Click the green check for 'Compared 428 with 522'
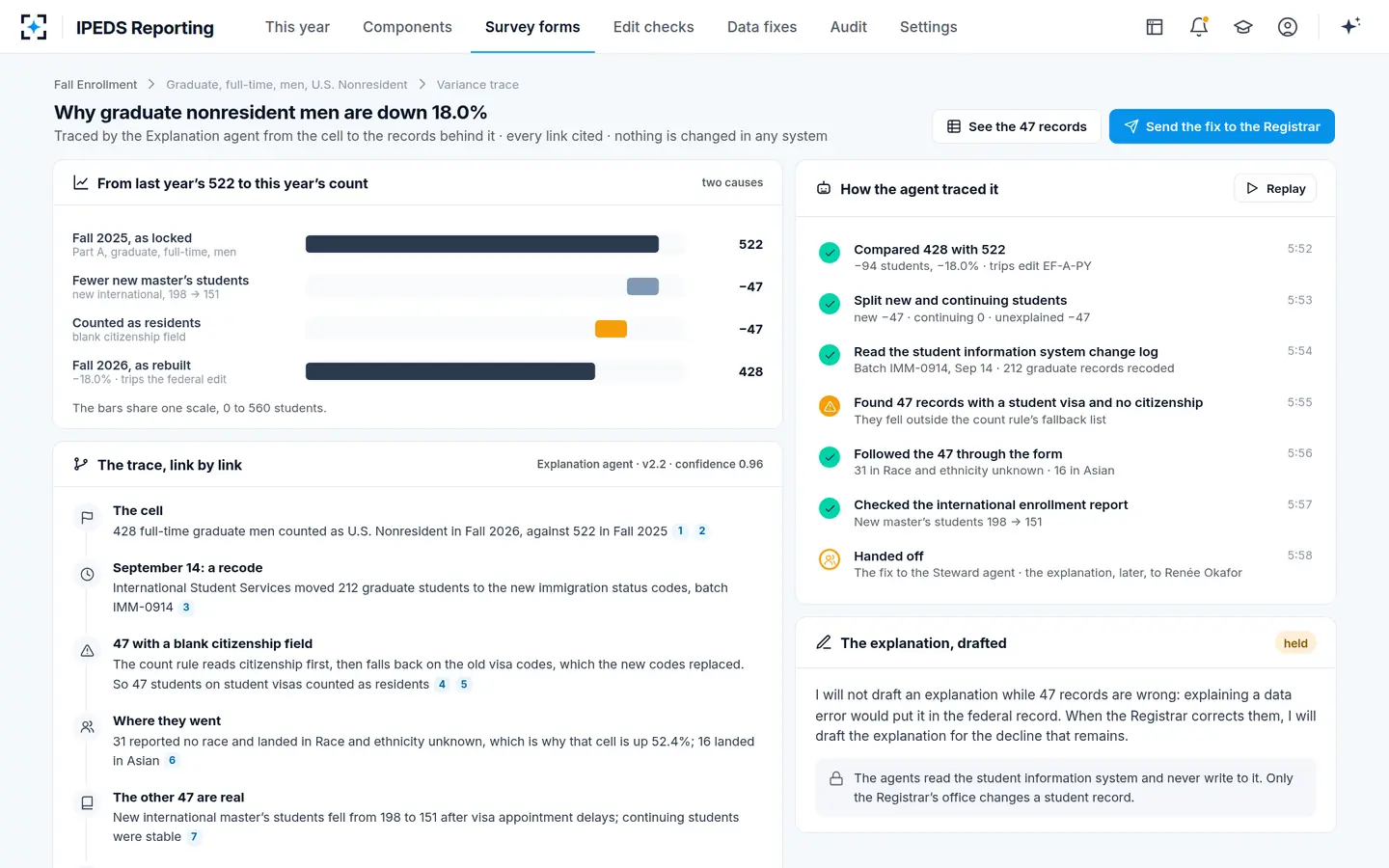1389x868 pixels. pos(830,253)
